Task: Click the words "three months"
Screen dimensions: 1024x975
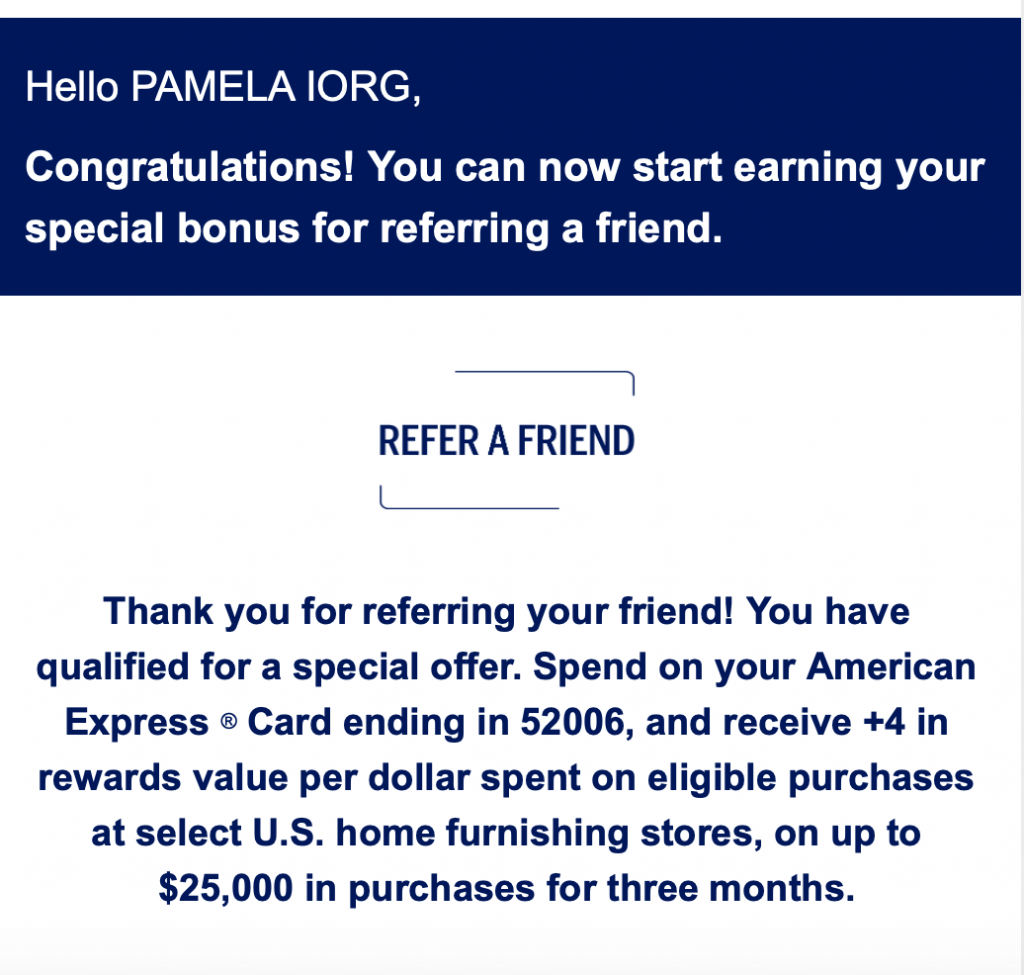Action: tap(759, 889)
